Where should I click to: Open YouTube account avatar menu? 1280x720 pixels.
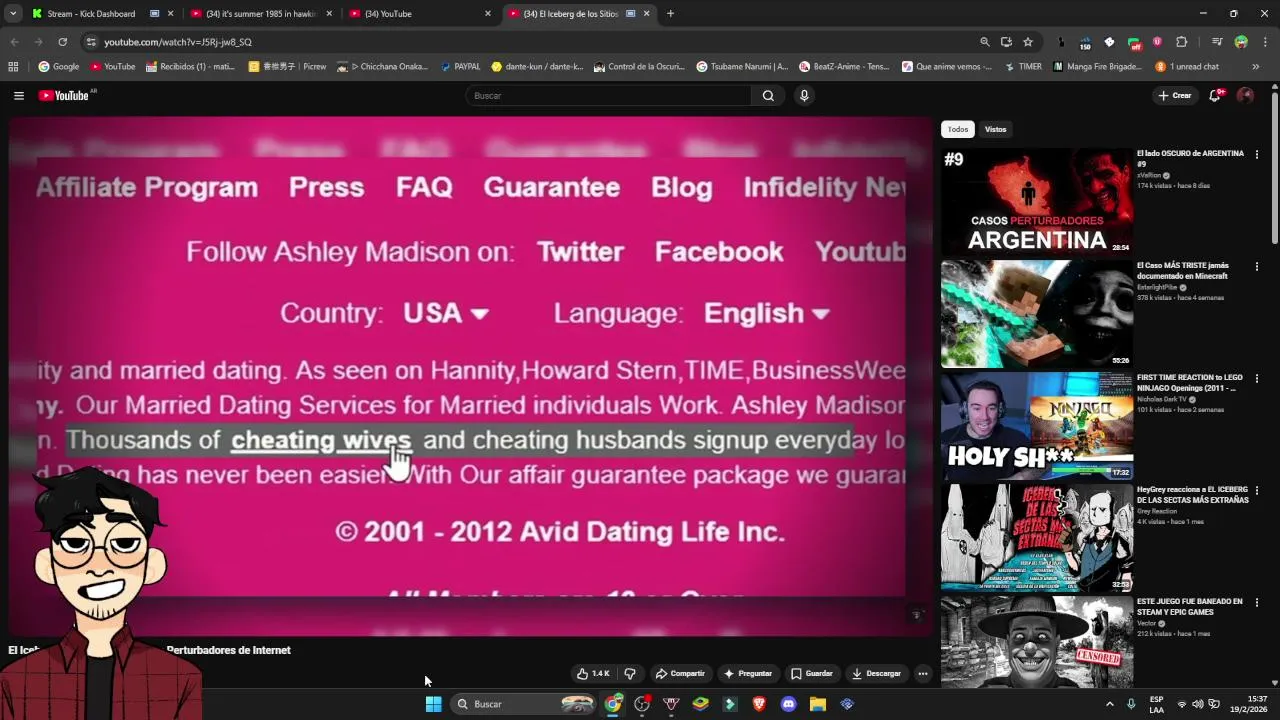click(x=1245, y=96)
